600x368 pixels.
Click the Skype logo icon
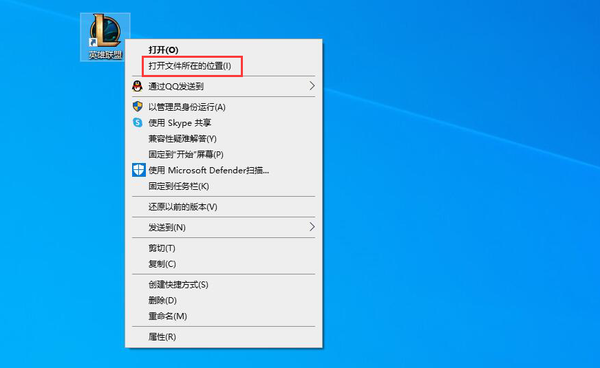click(137, 122)
